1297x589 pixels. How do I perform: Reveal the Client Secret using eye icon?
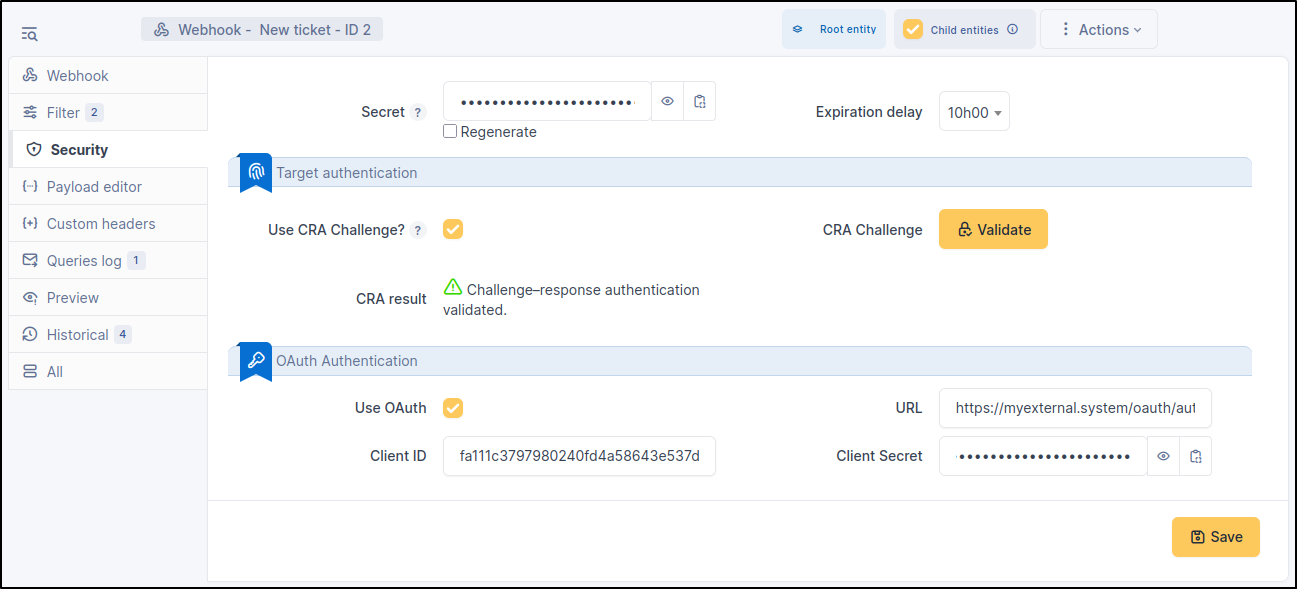pos(1163,456)
